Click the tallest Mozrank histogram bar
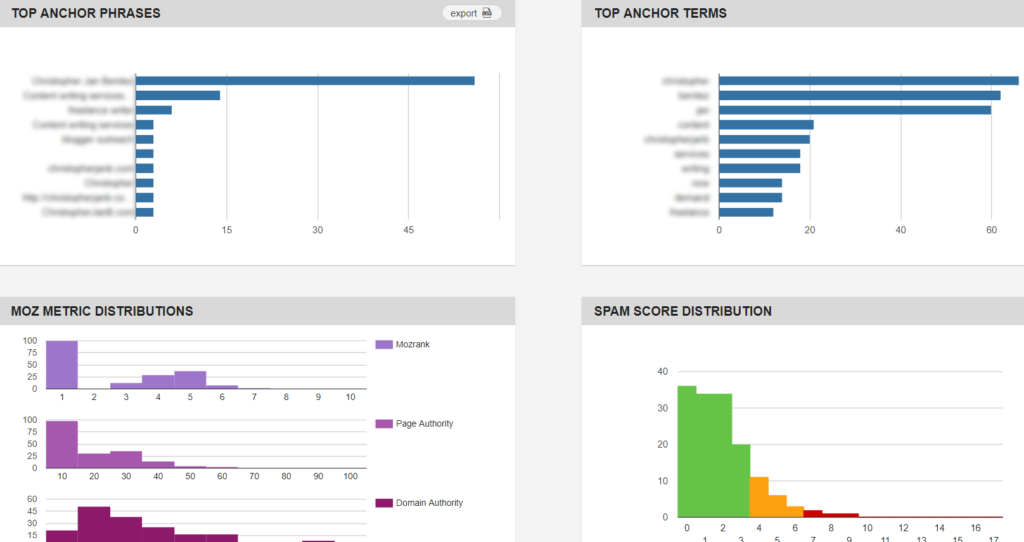This screenshot has width=1024, height=542. (61, 364)
